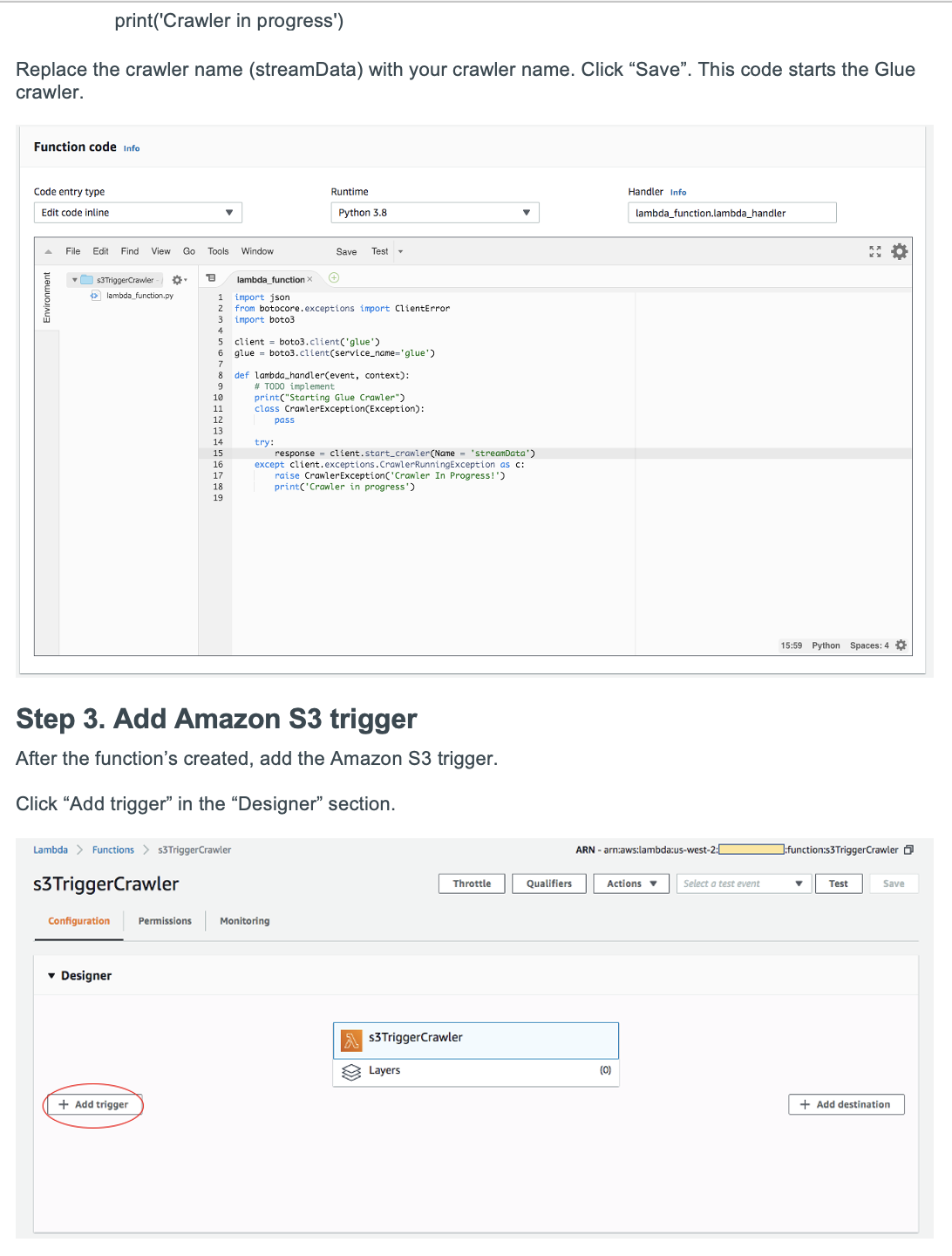Copy the function ARN via copy icon
The width and height of the screenshot is (952, 1256).
[909, 850]
